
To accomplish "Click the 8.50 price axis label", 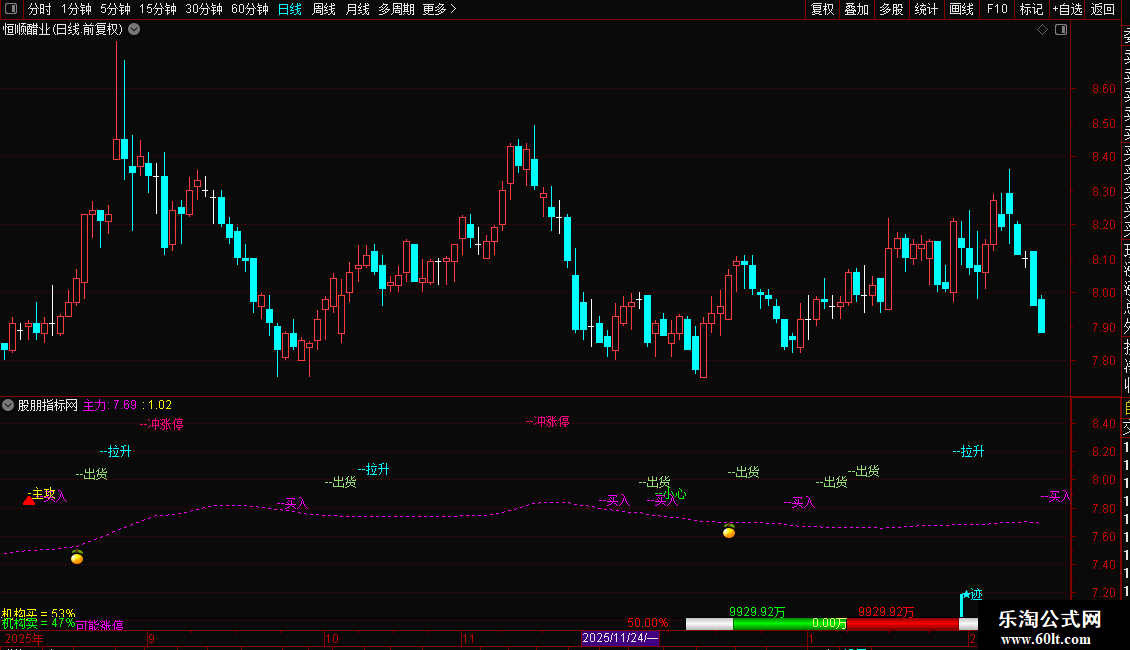I will coord(1103,123).
